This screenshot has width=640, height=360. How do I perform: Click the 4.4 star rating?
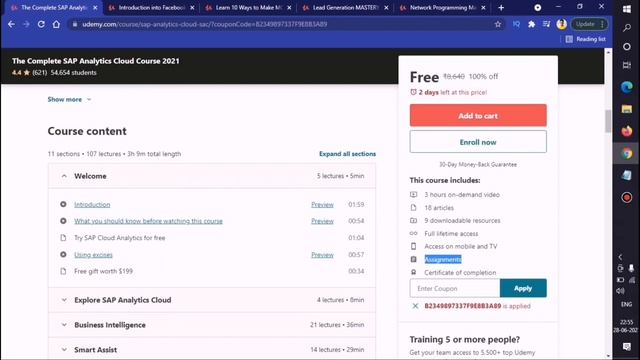click(x=21, y=73)
